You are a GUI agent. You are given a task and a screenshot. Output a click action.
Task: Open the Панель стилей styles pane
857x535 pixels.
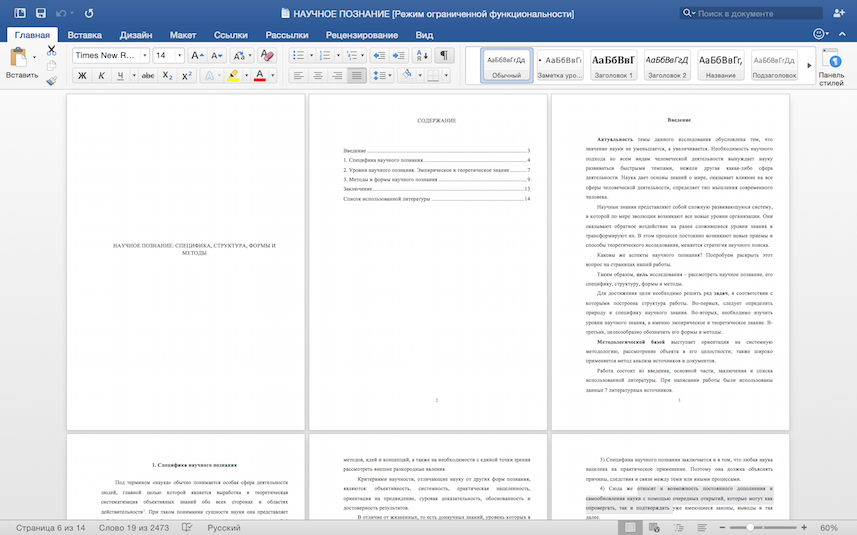click(831, 67)
